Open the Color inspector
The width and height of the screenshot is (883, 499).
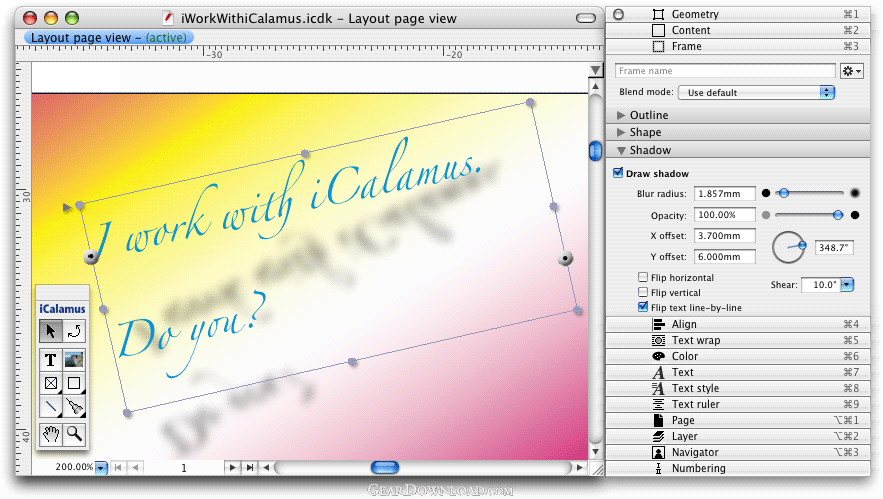[738, 356]
